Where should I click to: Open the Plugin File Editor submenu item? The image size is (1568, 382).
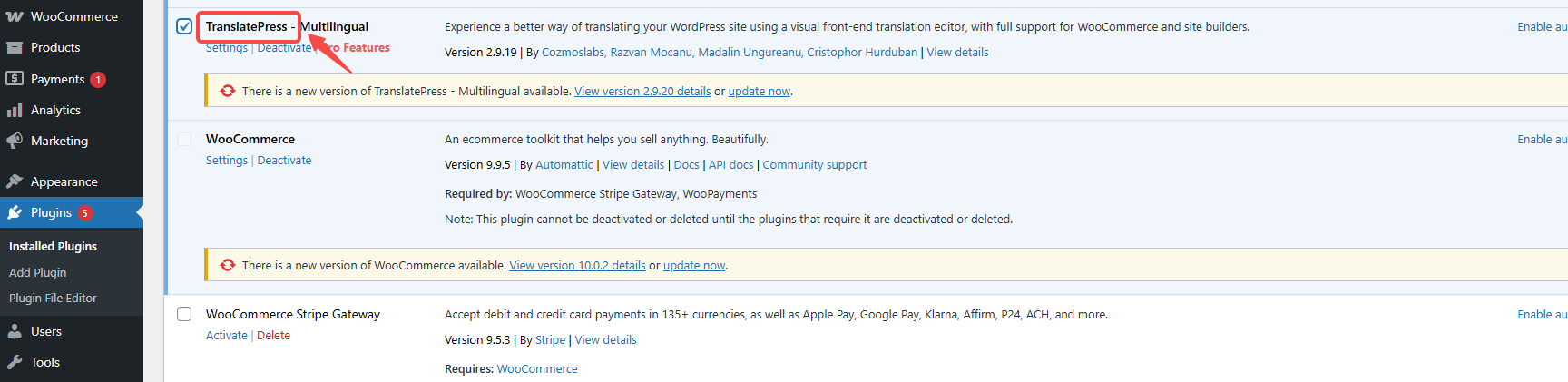[53, 298]
